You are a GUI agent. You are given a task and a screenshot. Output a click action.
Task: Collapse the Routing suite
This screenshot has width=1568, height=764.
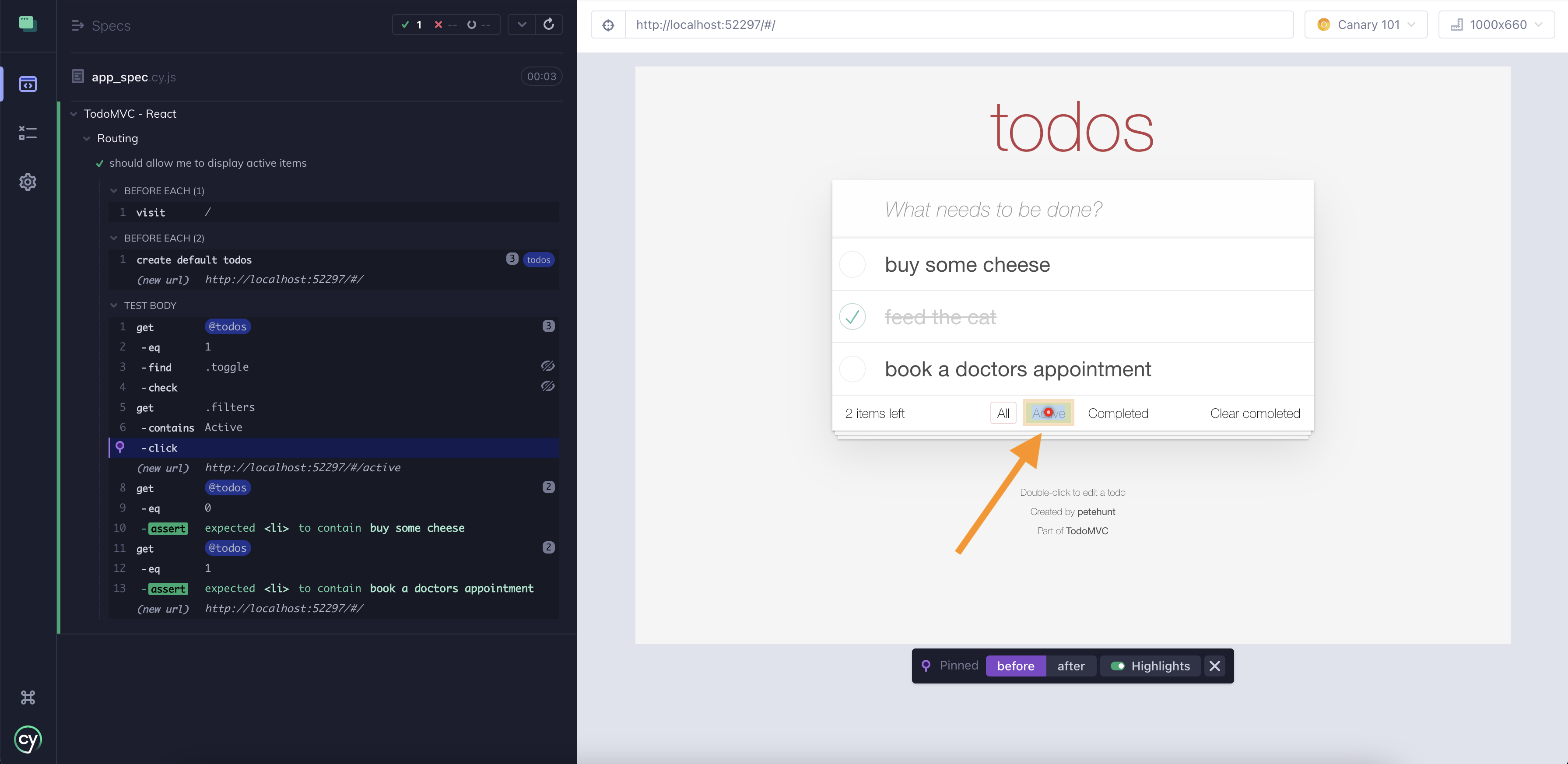pos(87,138)
